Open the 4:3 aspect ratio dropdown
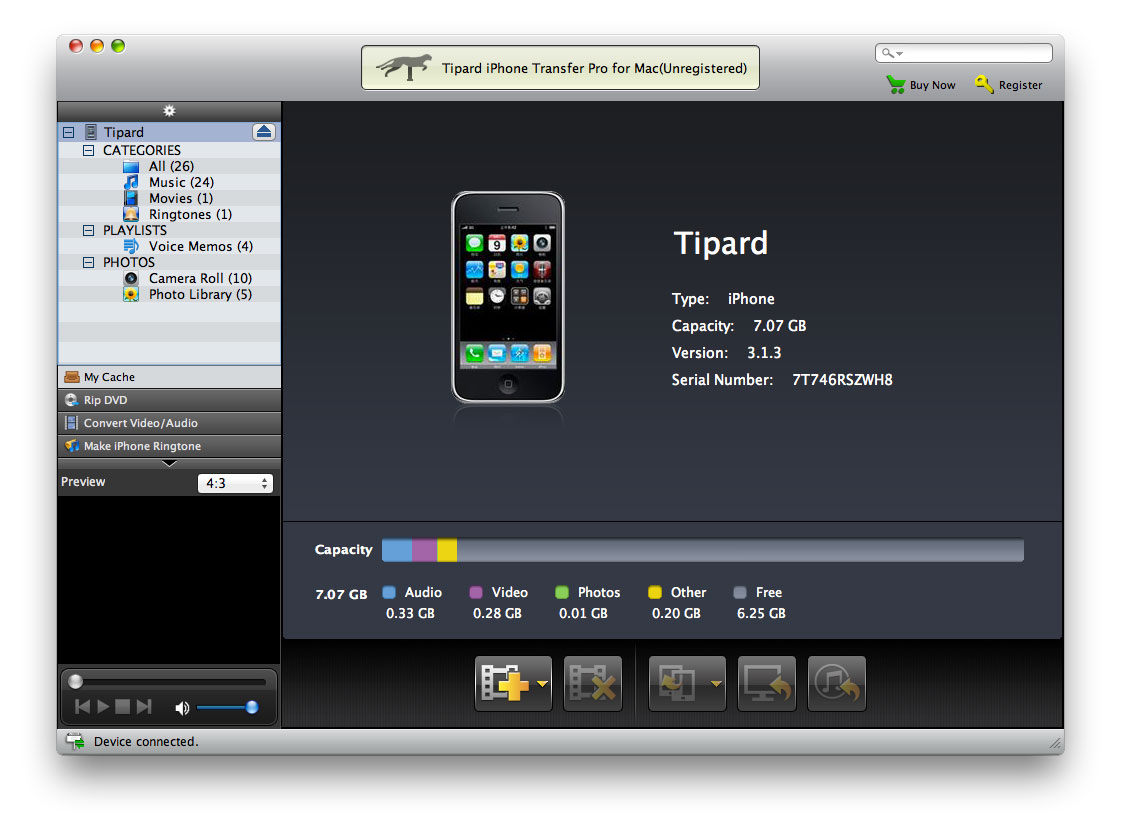The height and width of the screenshot is (834, 1121). click(235, 483)
